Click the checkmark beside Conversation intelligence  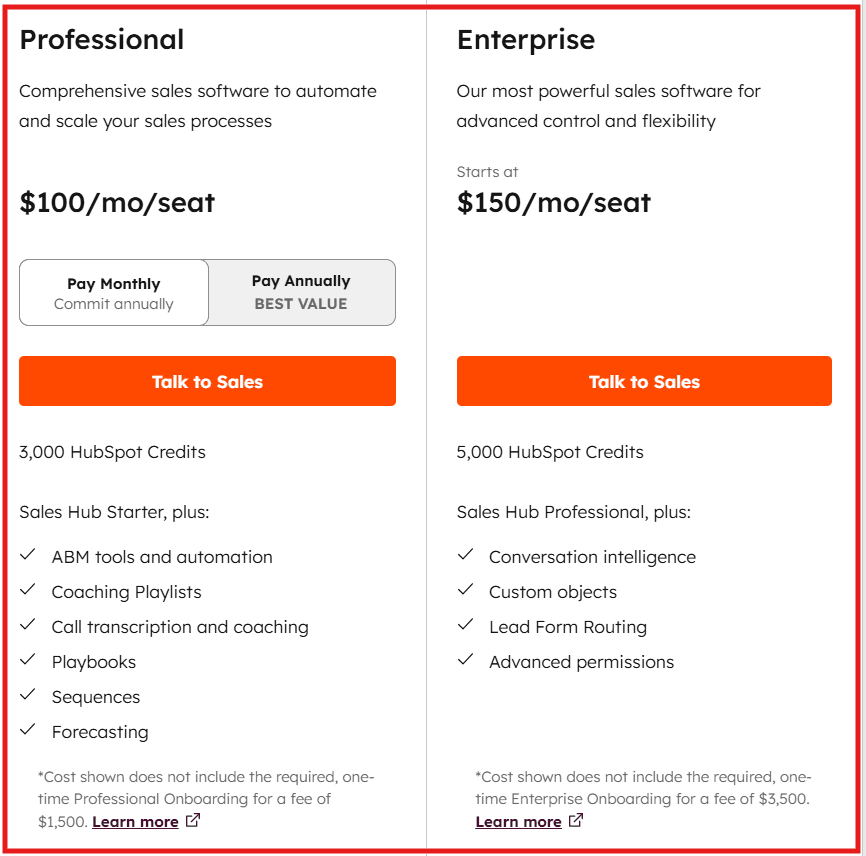465,556
